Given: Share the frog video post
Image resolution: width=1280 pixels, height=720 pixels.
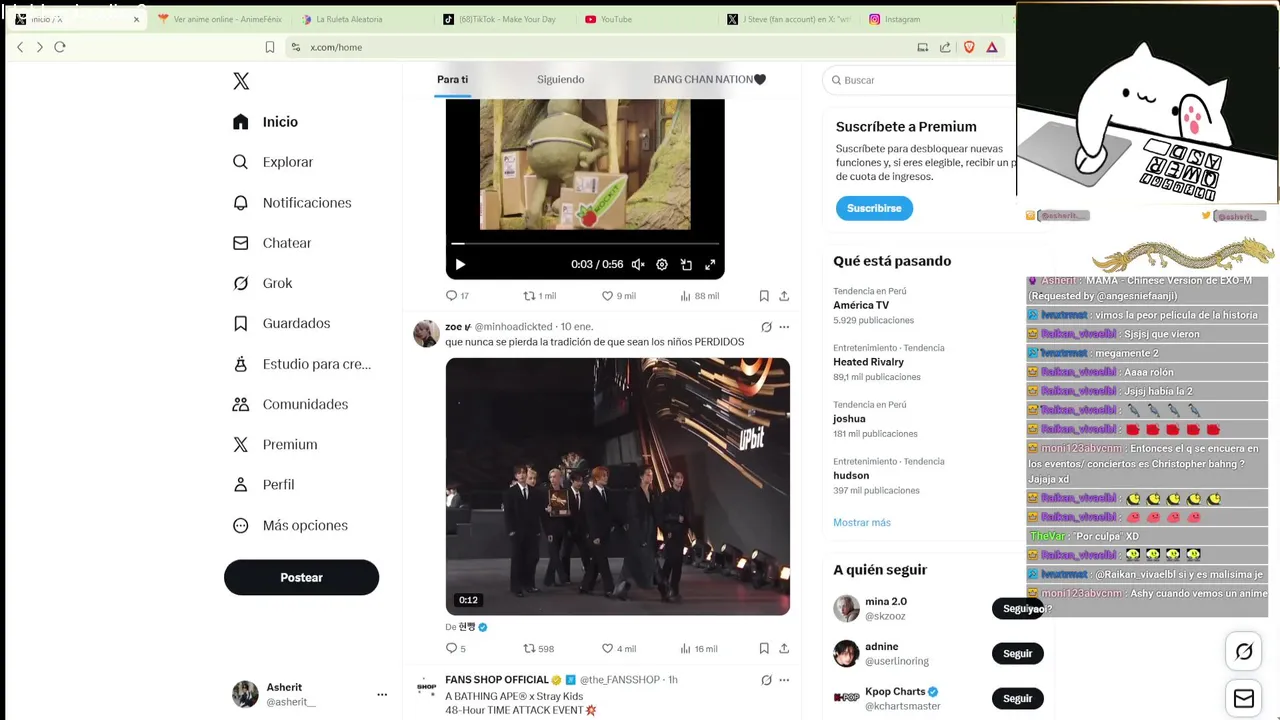Looking at the screenshot, I should [x=784, y=296].
